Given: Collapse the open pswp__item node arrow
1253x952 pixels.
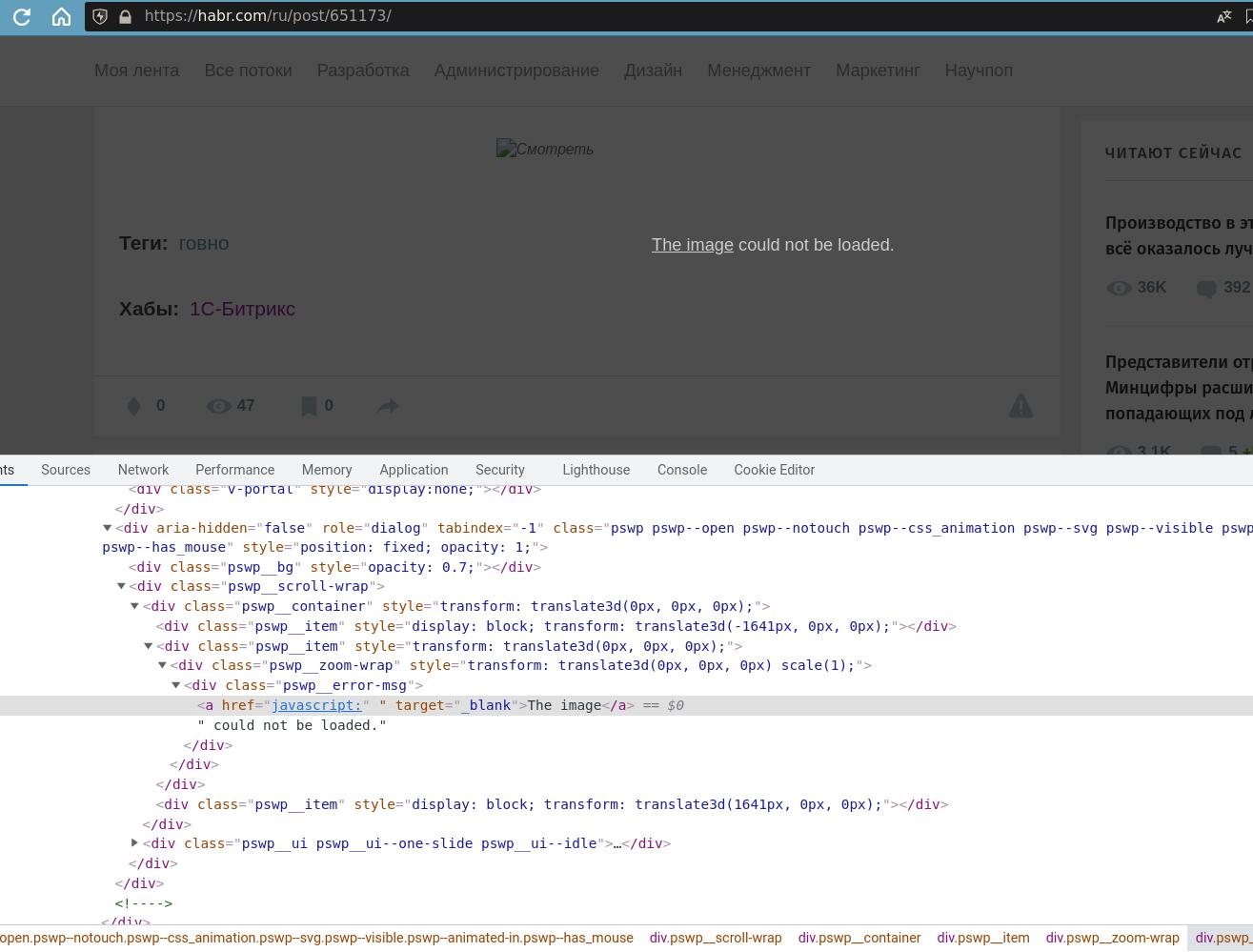Looking at the screenshot, I should (x=149, y=646).
